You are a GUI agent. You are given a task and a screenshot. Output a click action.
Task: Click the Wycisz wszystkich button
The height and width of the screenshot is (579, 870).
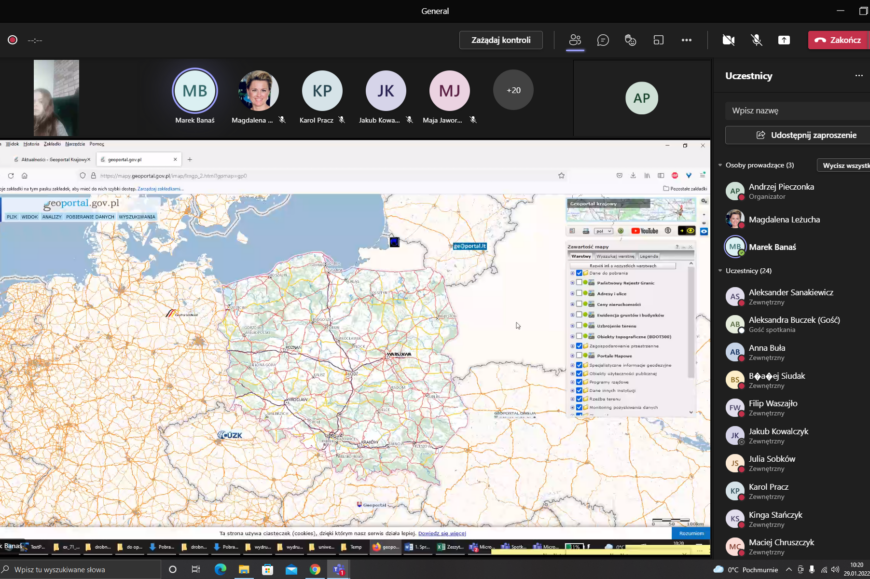point(844,165)
